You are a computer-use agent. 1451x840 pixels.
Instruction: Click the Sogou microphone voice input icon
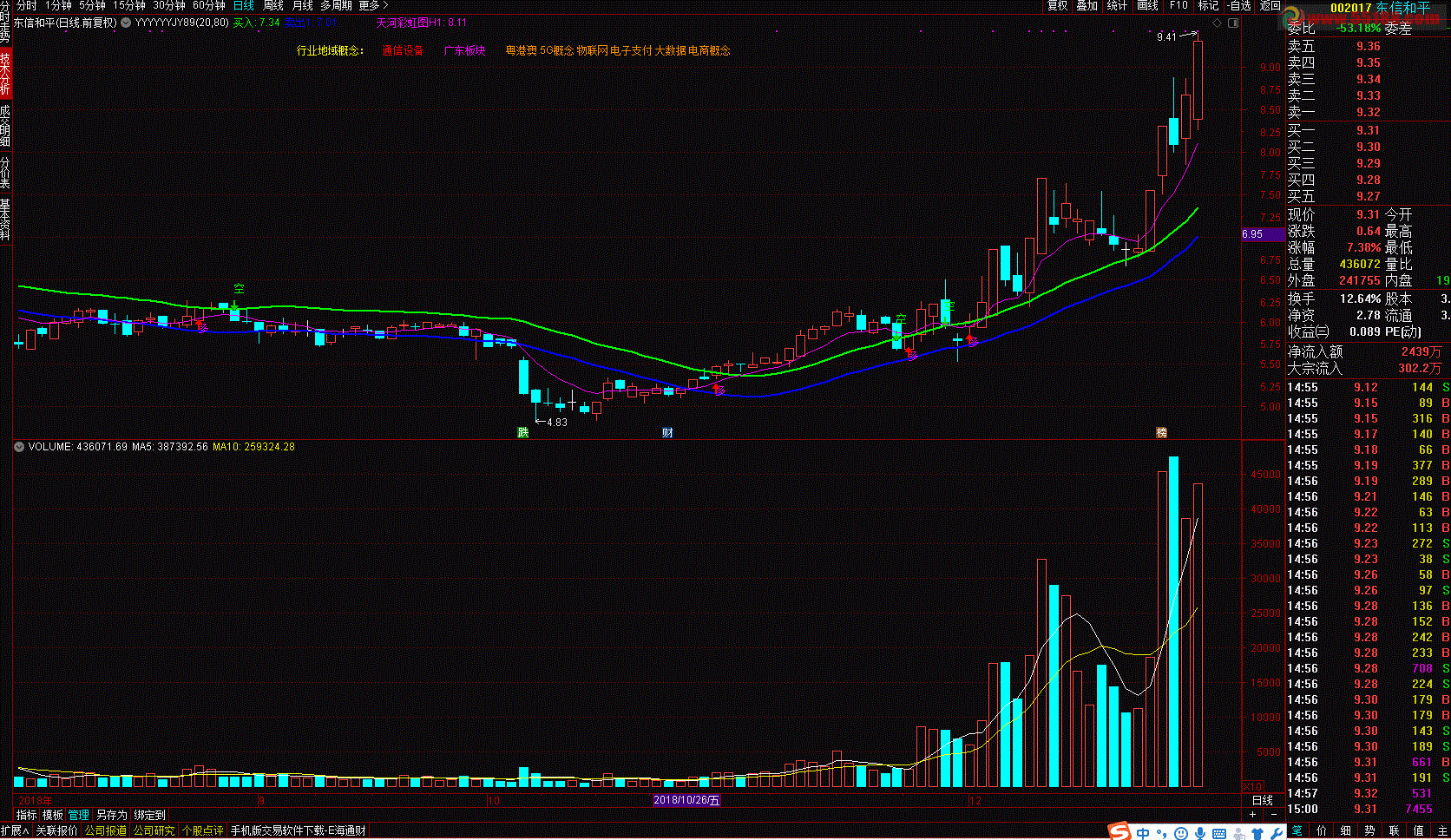click(x=1200, y=833)
